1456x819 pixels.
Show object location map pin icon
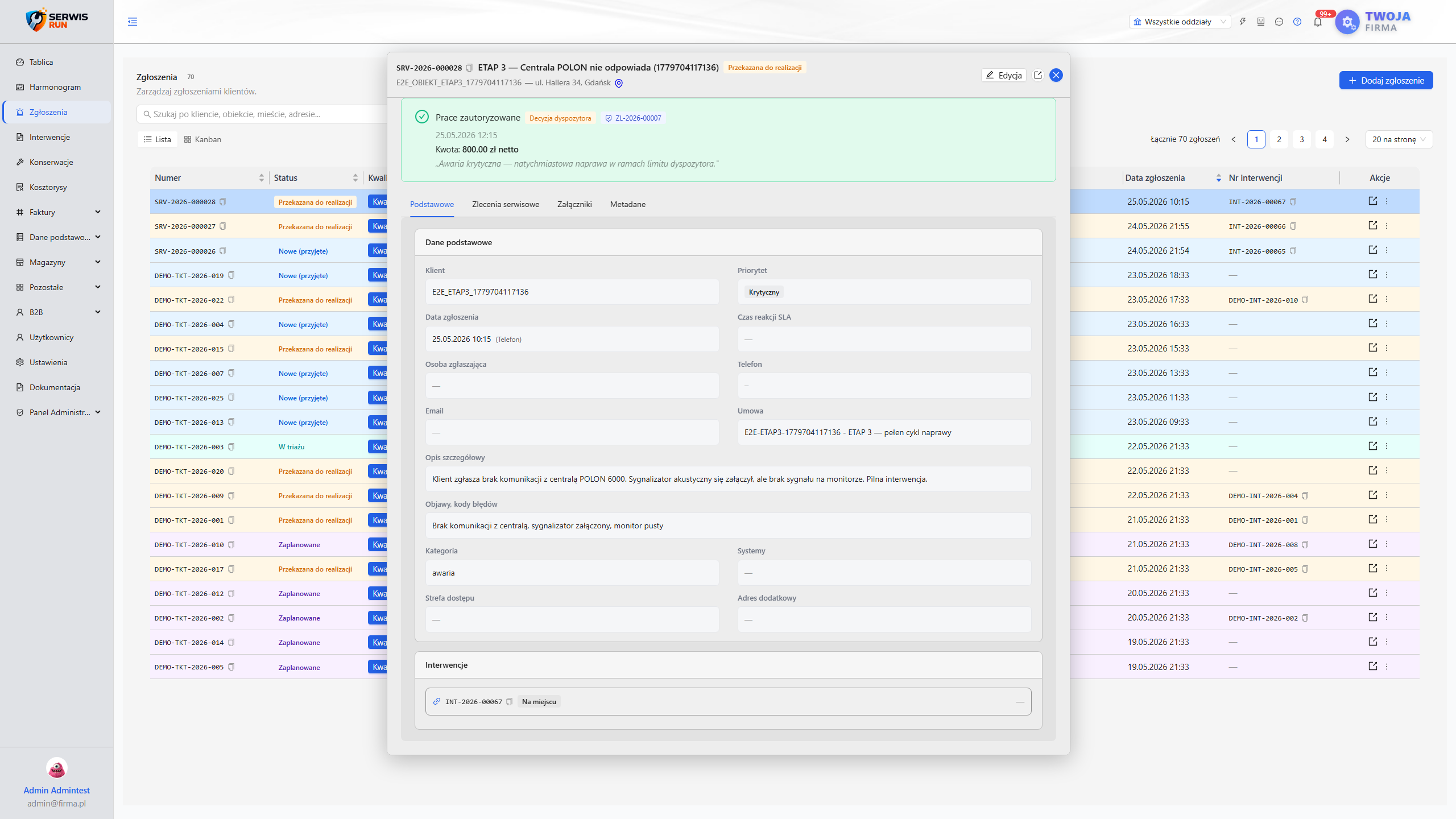tap(619, 83)
